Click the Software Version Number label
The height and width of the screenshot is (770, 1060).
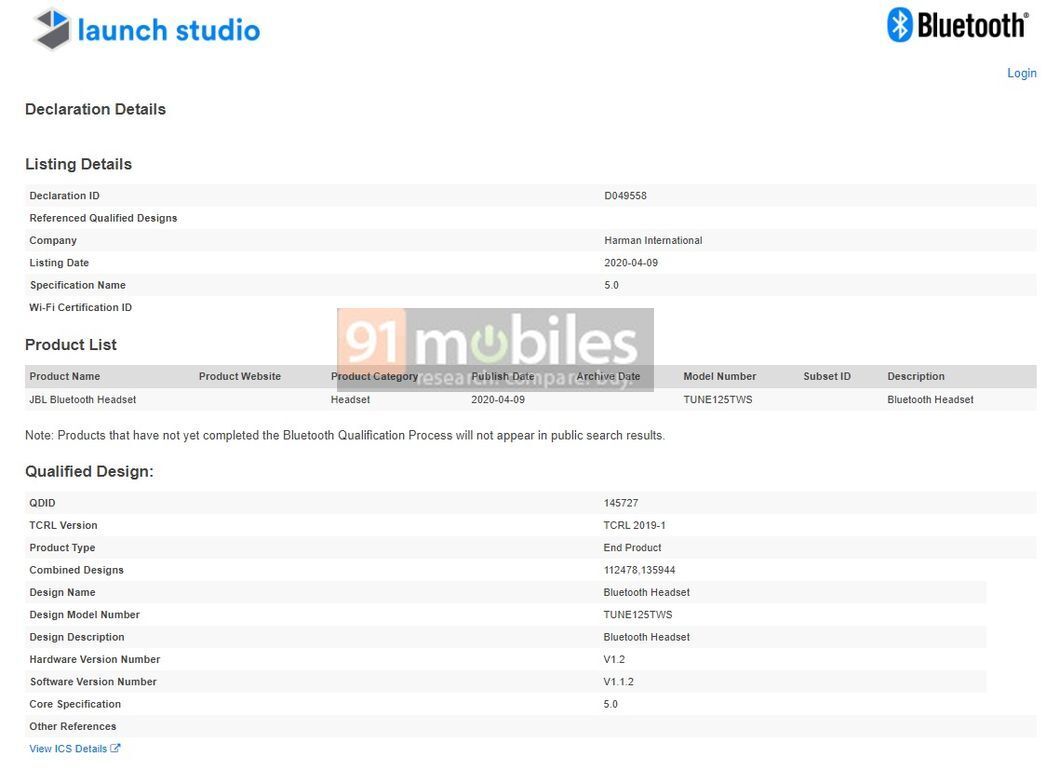(93, 682)
